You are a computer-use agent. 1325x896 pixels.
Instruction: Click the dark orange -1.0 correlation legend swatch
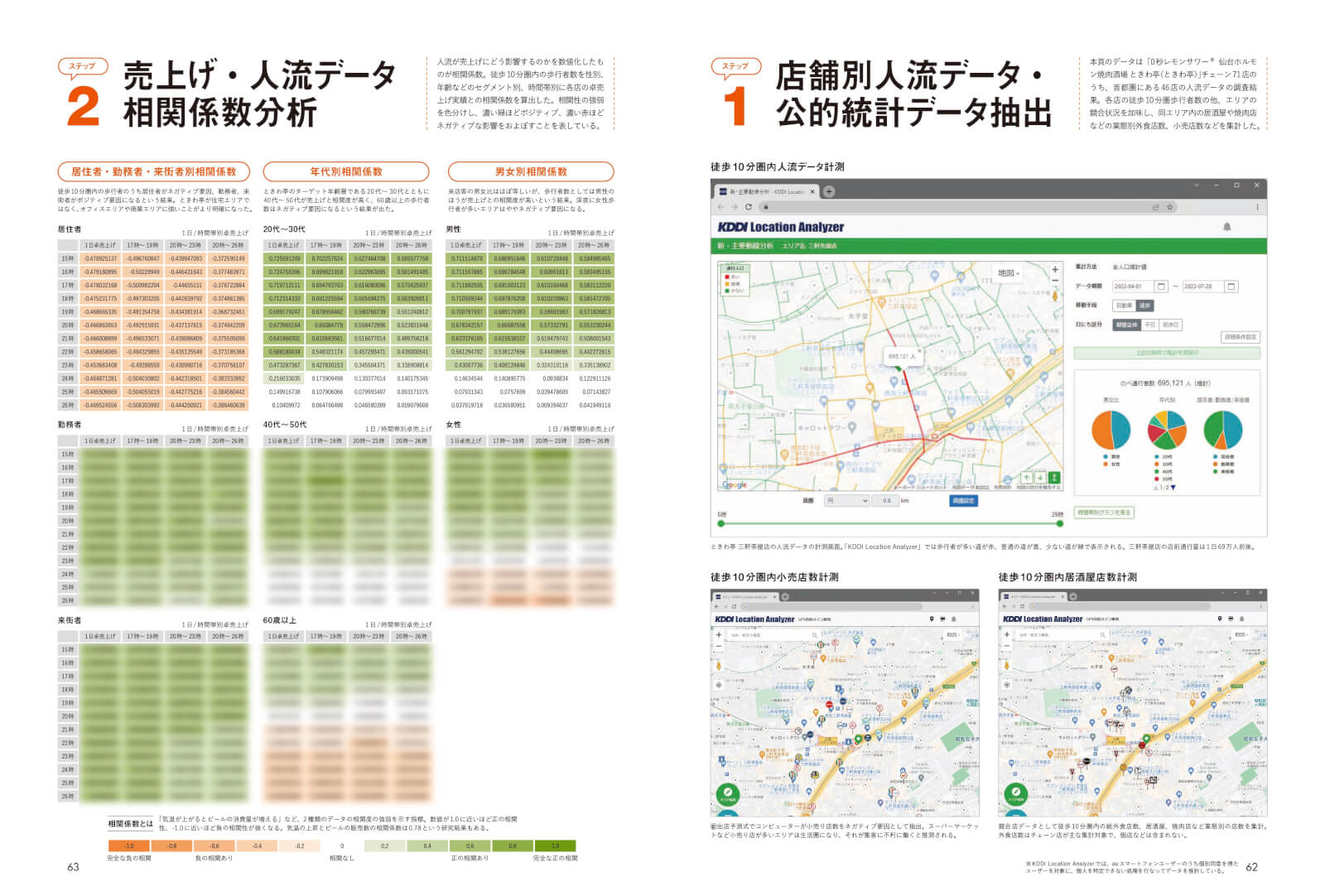coord(130,846)
